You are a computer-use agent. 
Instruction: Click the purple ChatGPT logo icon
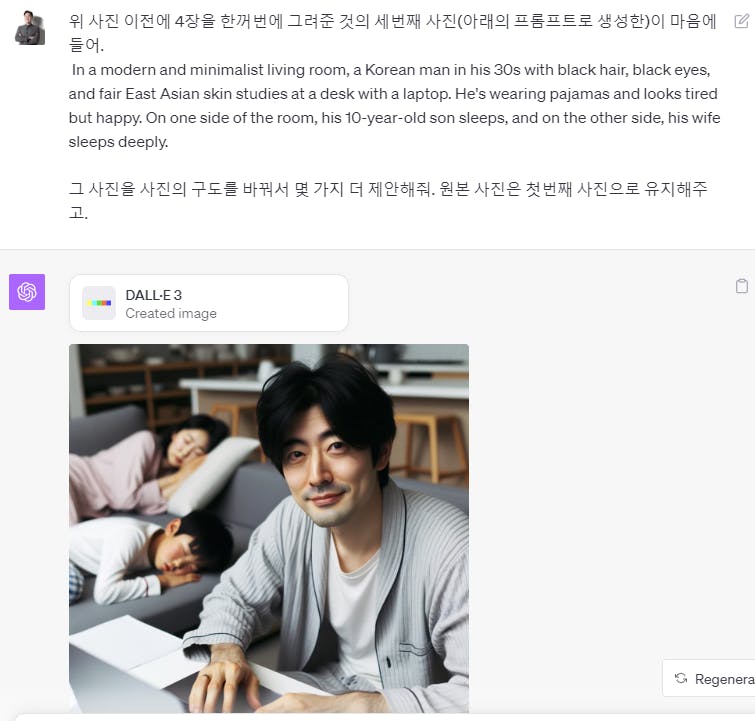[x=27, y=292]
